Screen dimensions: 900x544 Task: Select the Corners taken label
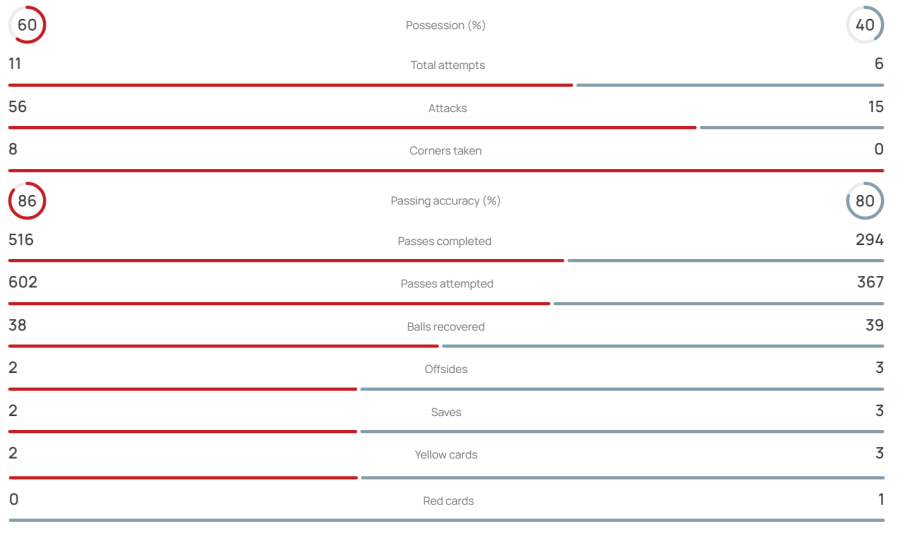coord(445,151)
